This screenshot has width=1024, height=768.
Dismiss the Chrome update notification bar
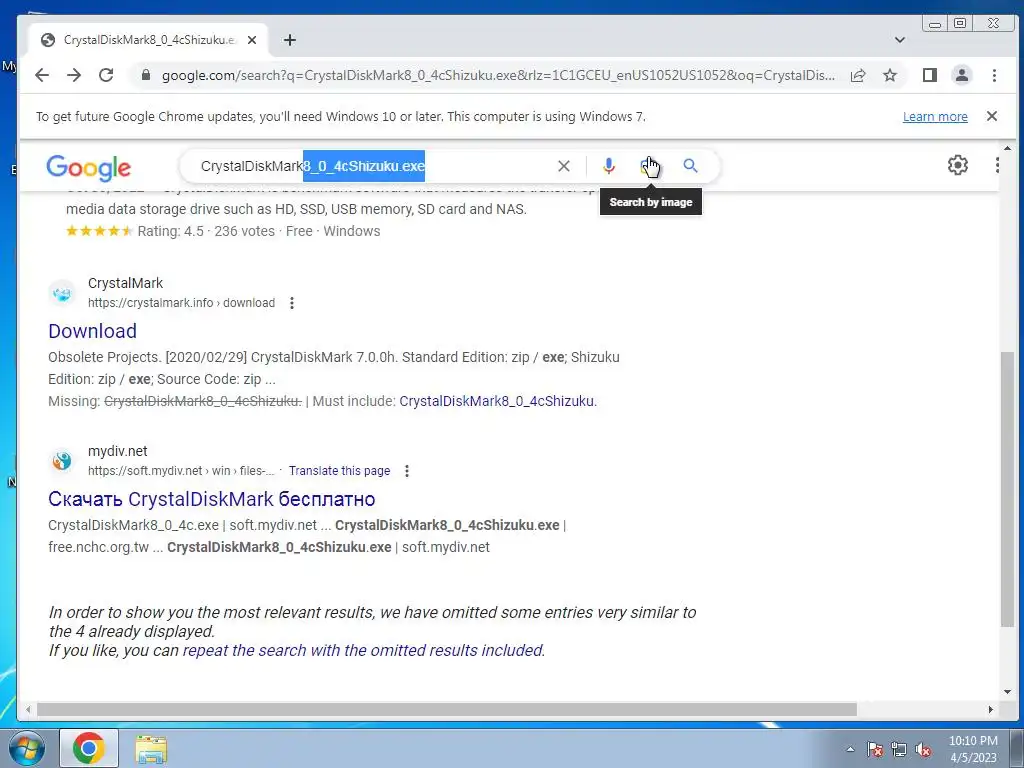[x=991, y=116]
